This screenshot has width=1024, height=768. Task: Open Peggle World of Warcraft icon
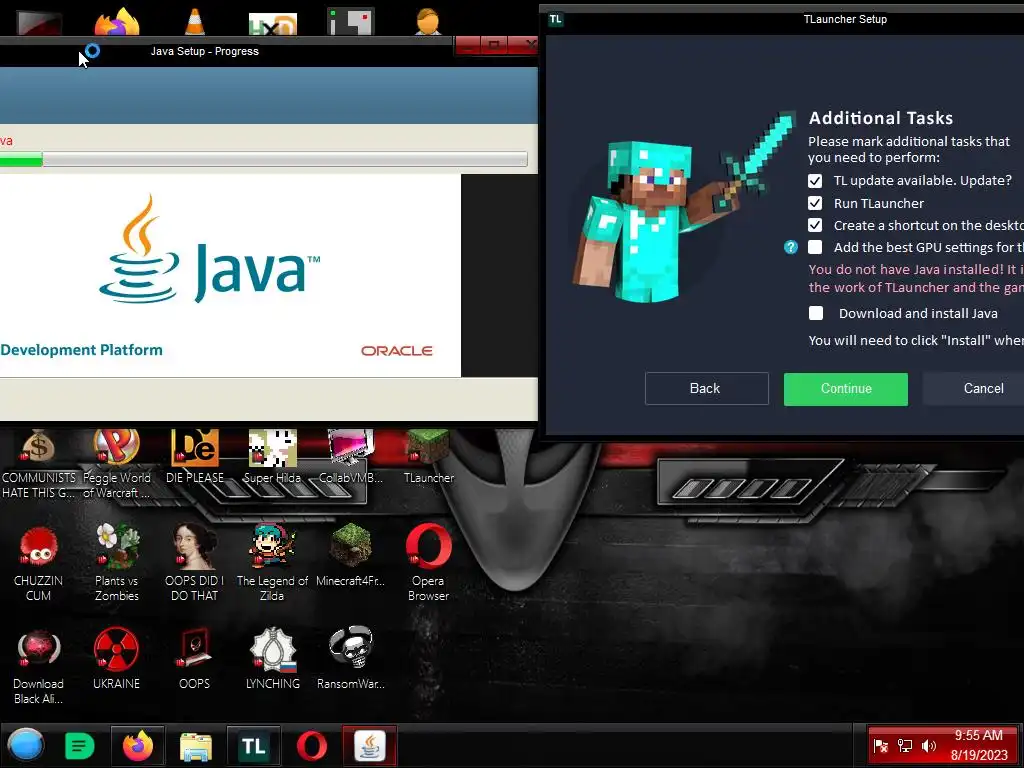(x=116, y=462)
